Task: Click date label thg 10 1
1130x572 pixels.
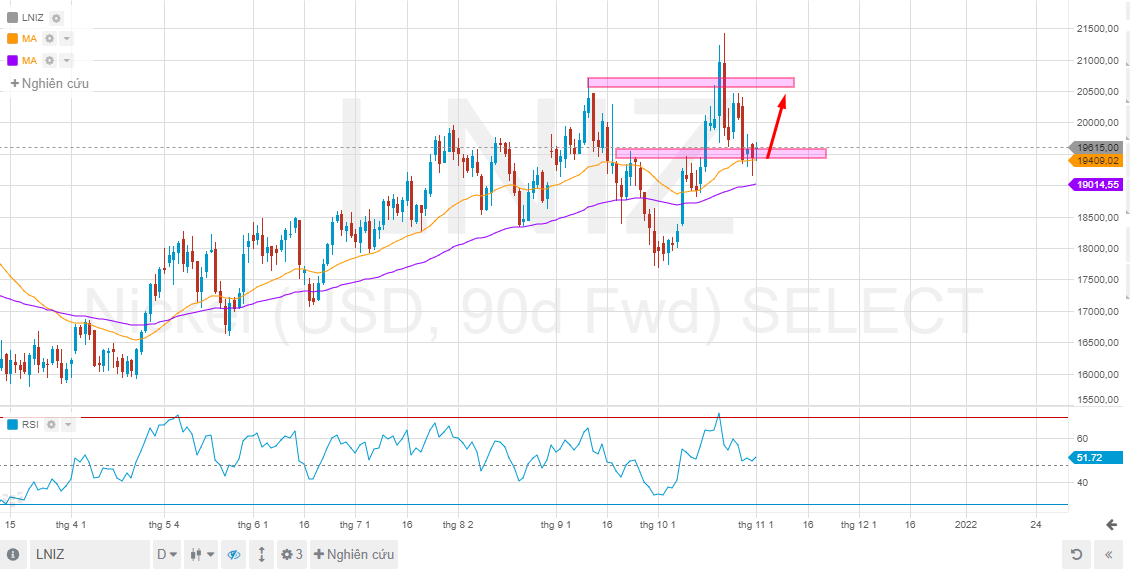Action: pos(659,524)
